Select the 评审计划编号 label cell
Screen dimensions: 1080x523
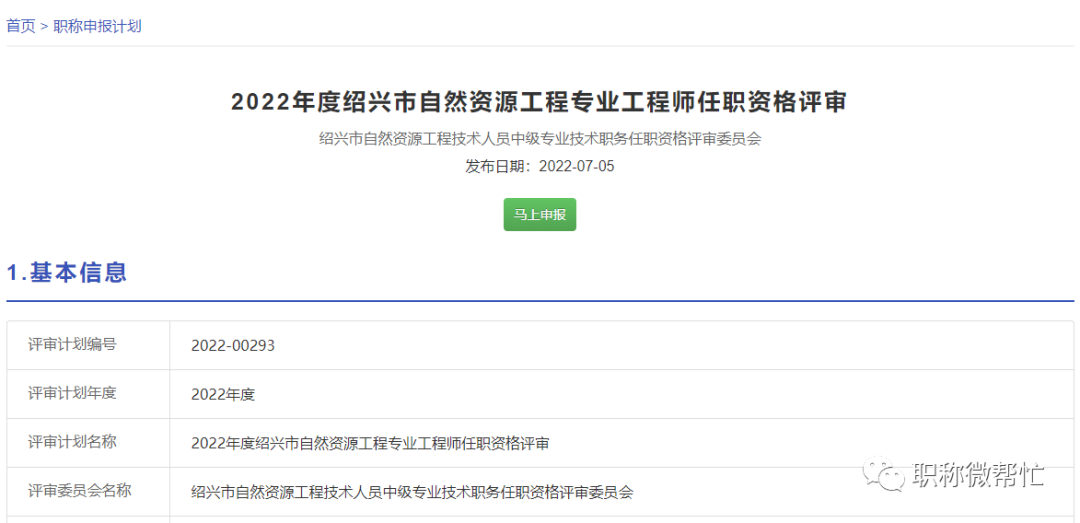pyautogui.click(x=89, y=345)
